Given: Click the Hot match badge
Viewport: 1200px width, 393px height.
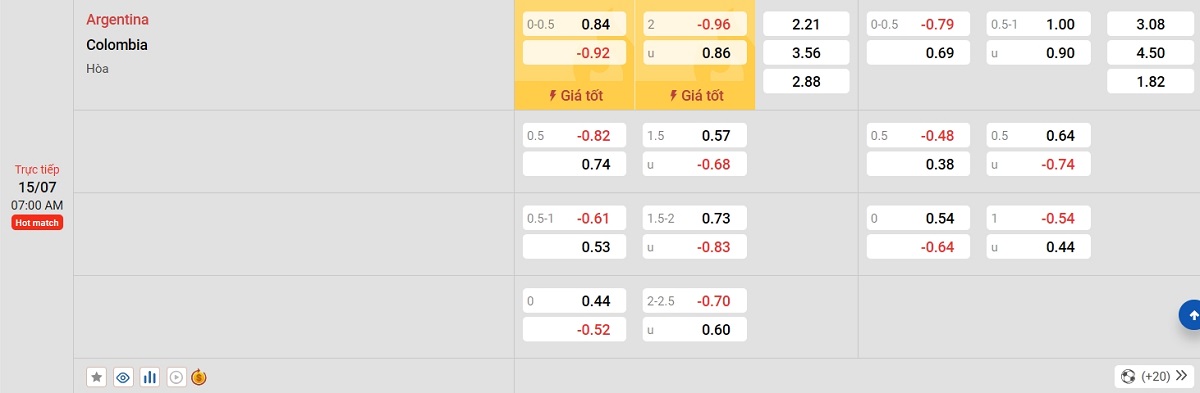Looking at the screenshot, I should tap(37, 223).
